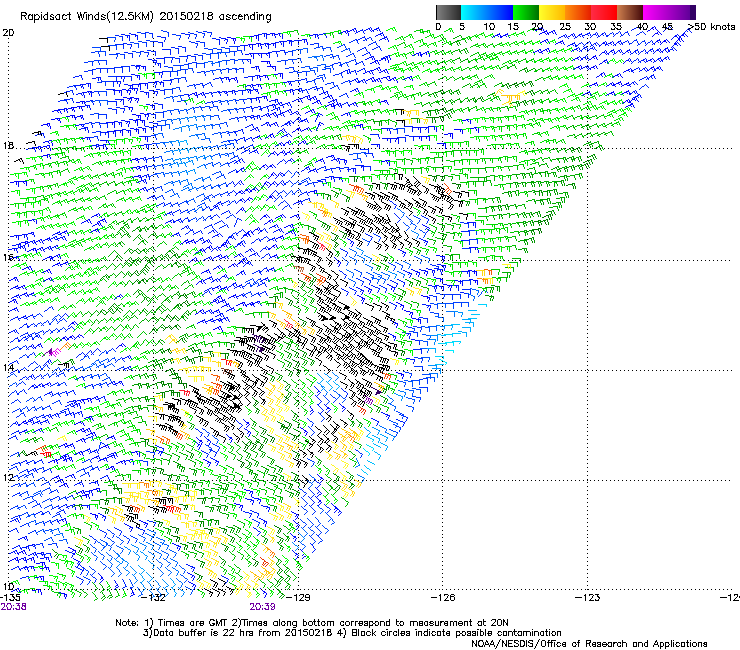This screenshot has height=650, width=740.
Task: Click the 'Rapidscat Winds(12.5KM) 20150218 ascending' title
Action: [146, 17]
